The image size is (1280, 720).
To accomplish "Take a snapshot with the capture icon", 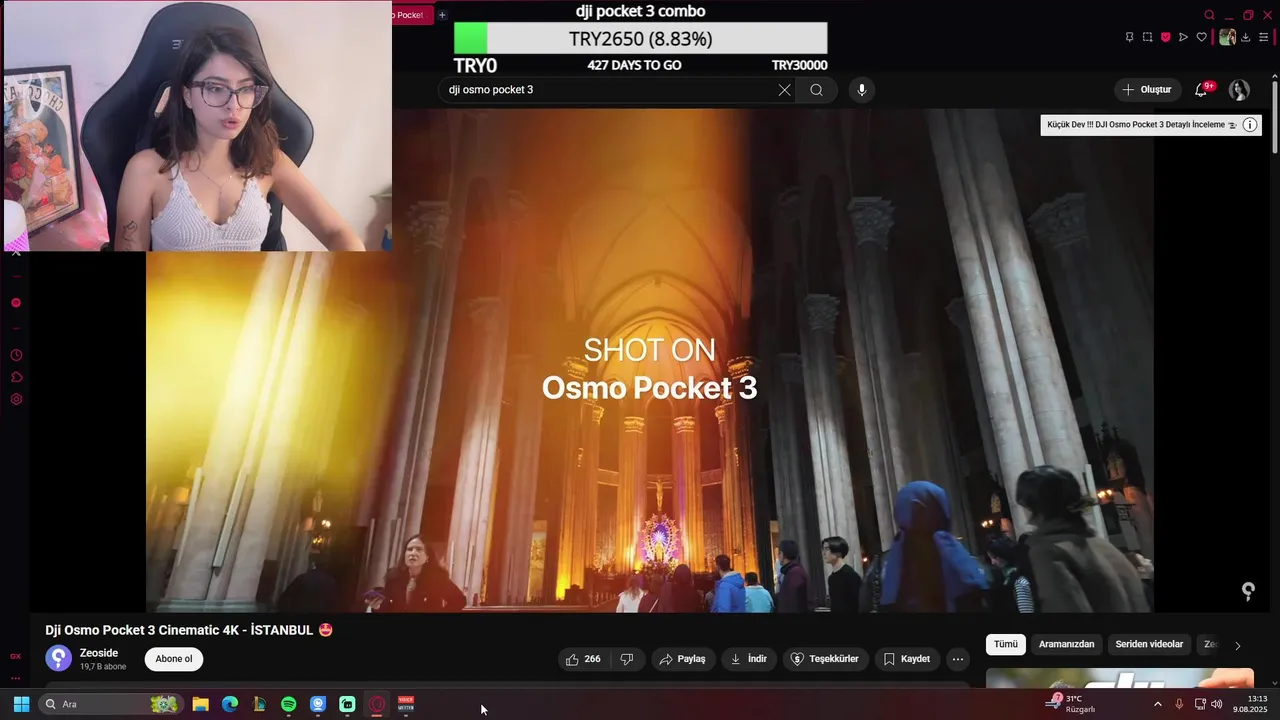I will tap(1147, 37).
